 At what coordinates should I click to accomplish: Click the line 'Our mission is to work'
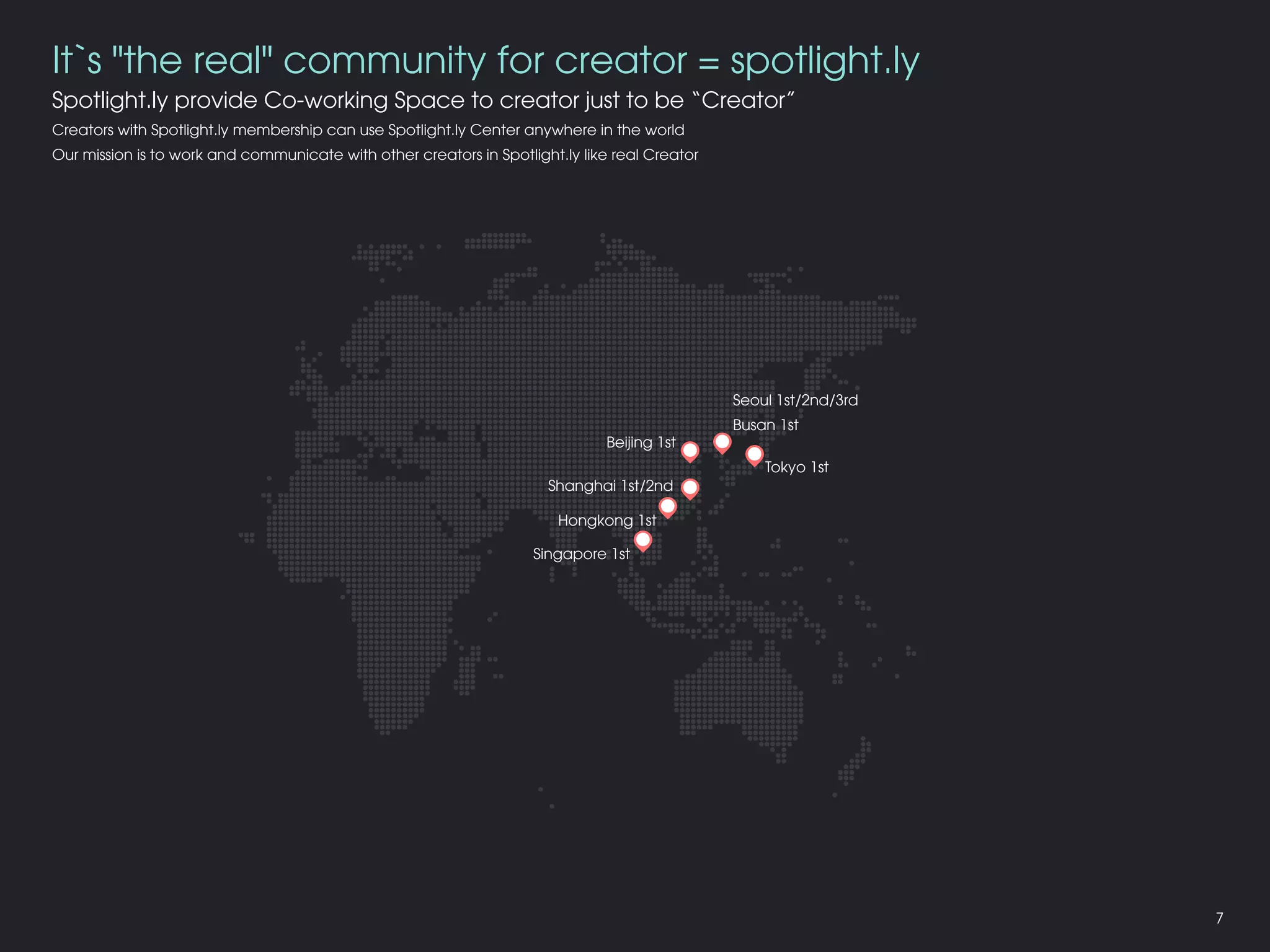coord(375,155)
